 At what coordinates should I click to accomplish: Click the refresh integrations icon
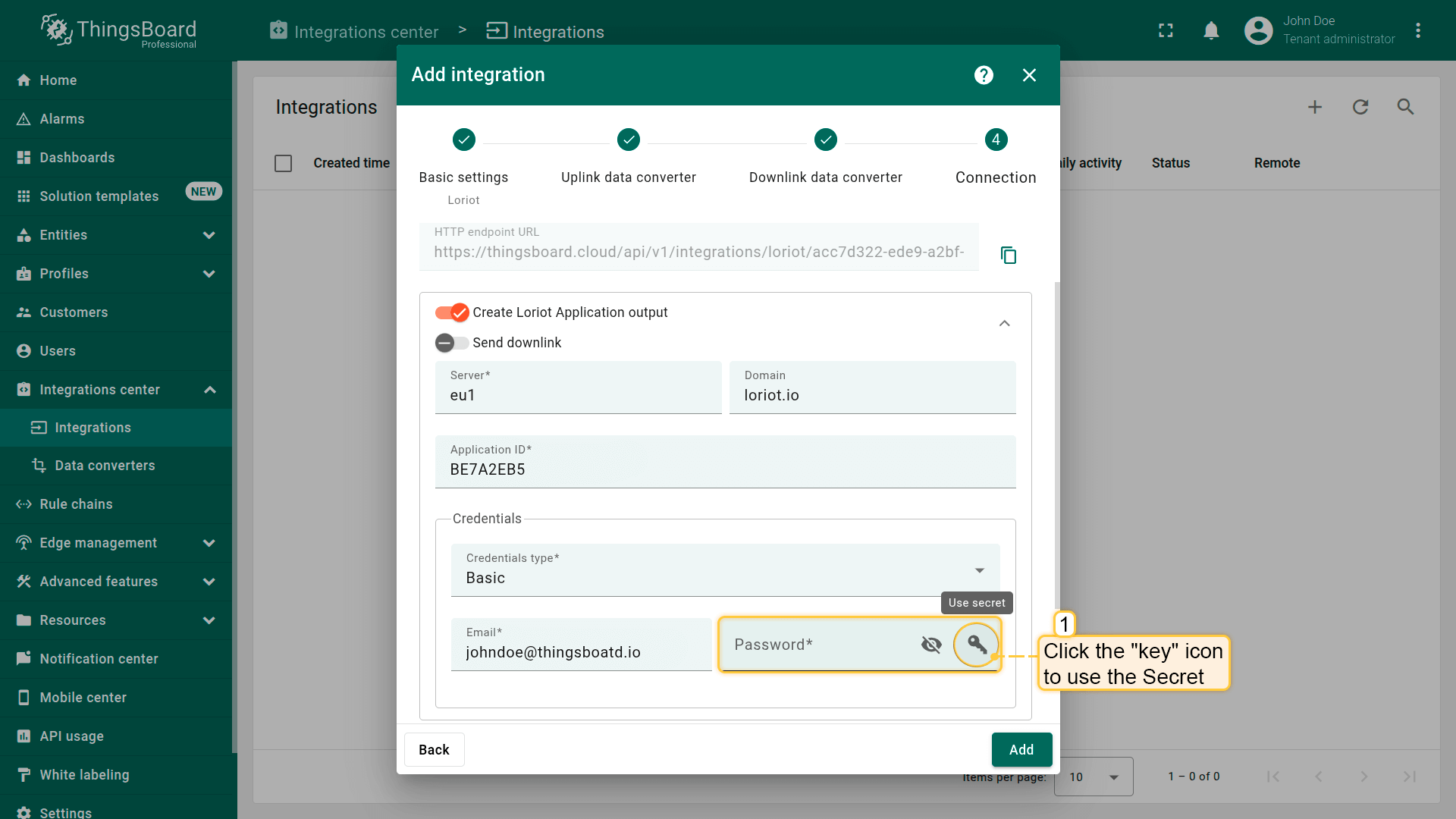(1360, 107)
